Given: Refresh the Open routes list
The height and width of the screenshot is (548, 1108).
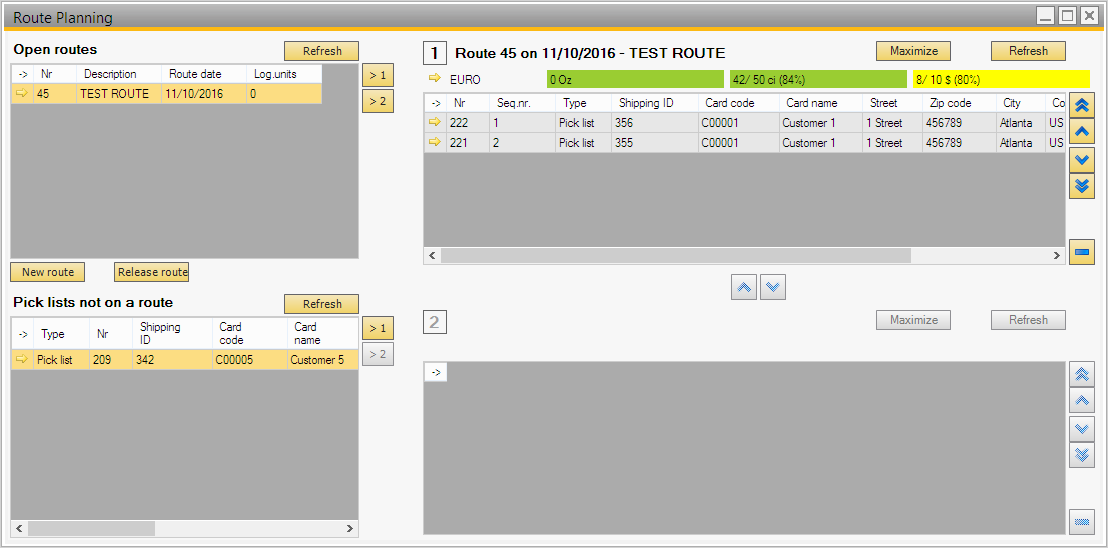Looking at the screenshot, I should [x=321, y=51].
